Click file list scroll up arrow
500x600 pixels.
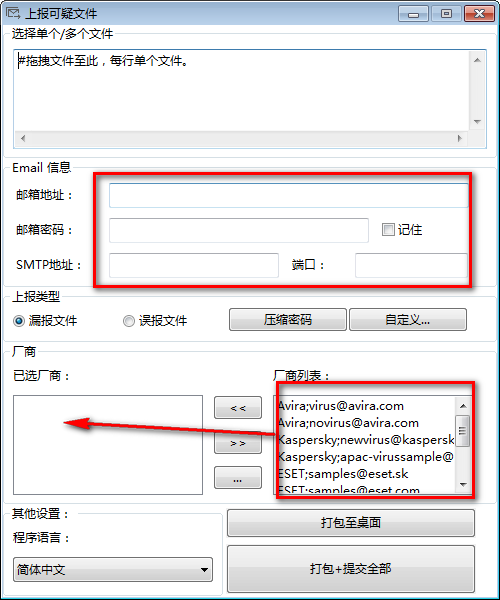point(477,60)
